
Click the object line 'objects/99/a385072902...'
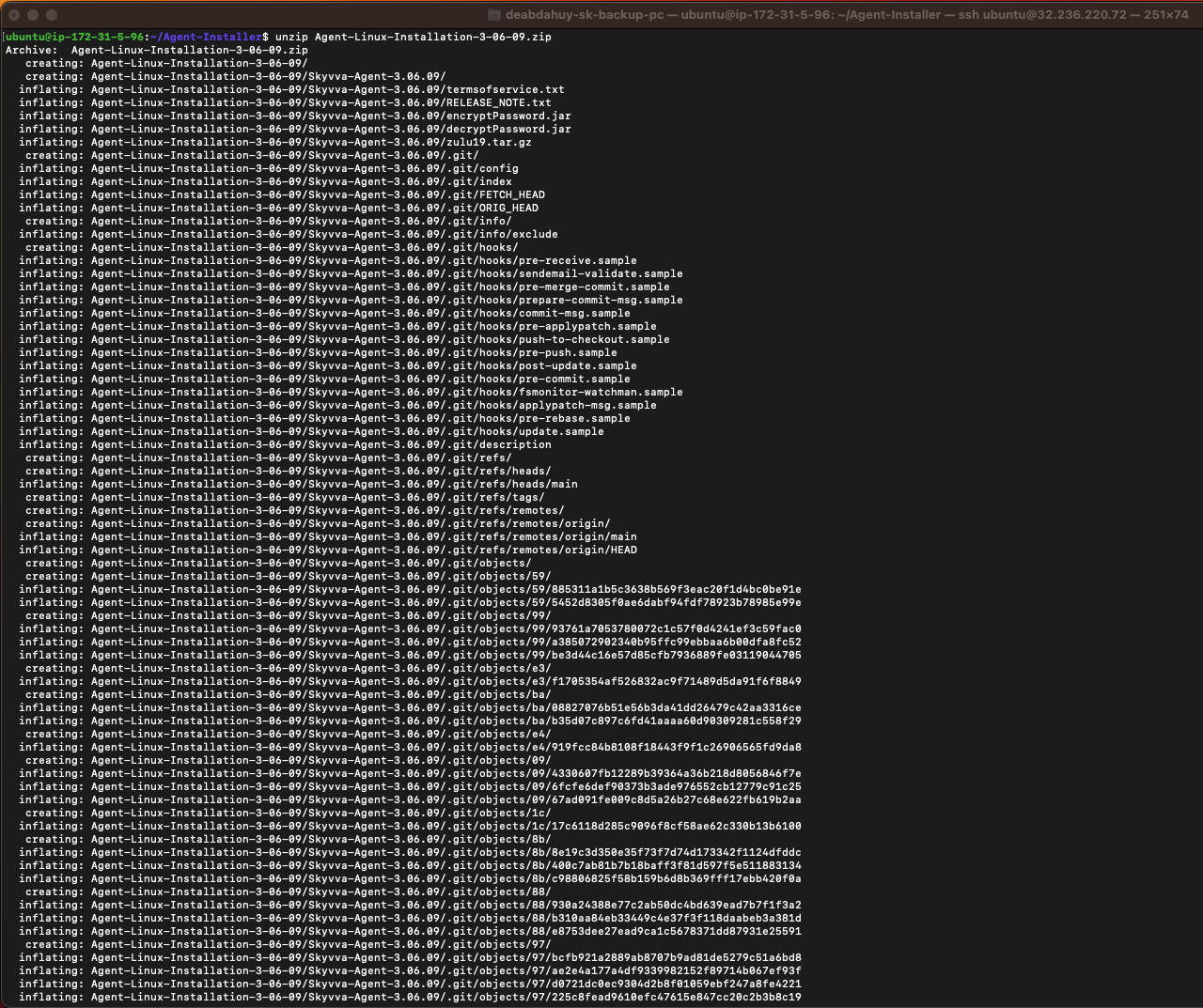pyautogui.click(x=410, y=642)
